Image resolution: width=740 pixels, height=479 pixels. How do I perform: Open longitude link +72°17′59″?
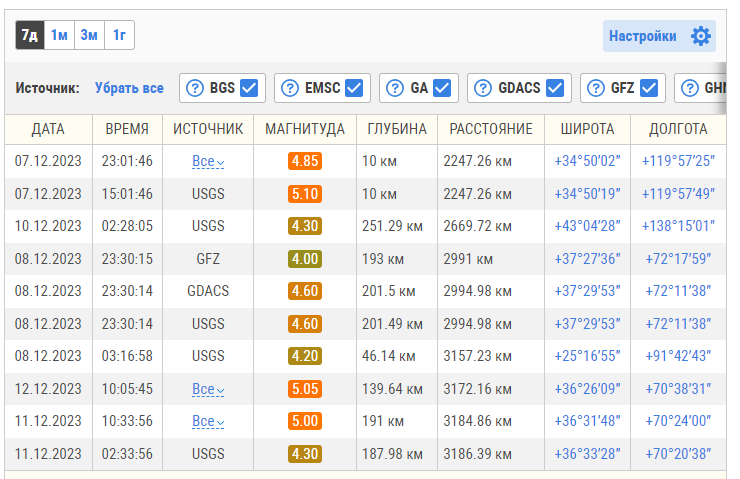point(678,259)
